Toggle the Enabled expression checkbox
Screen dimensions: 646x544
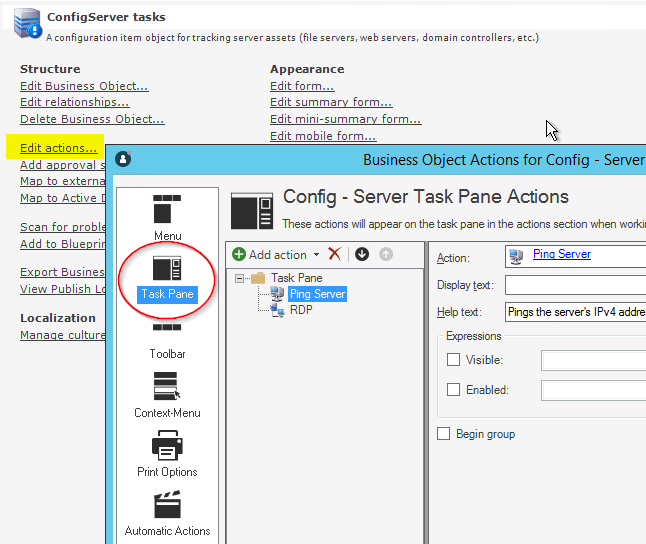[454, 389]
